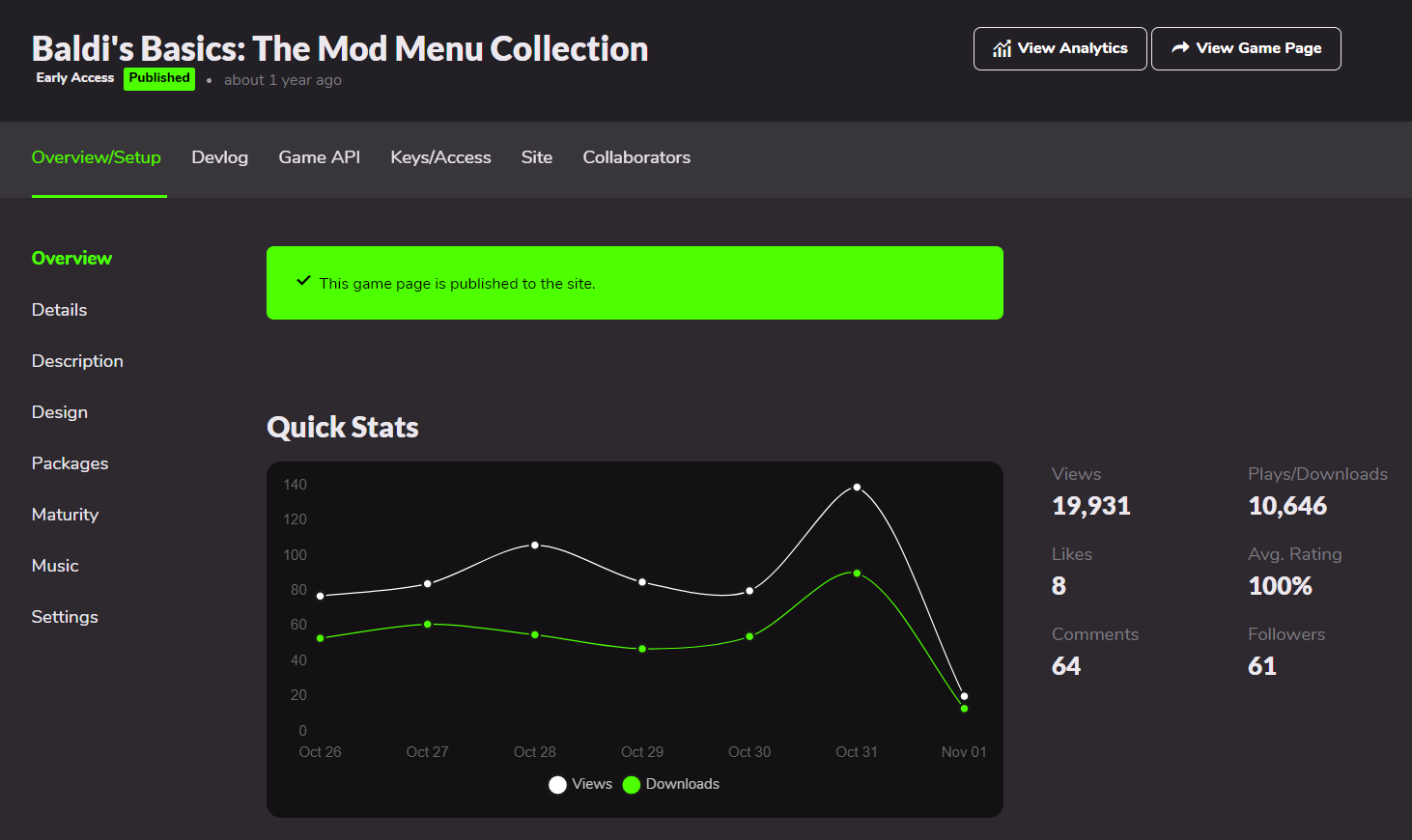Open the Description sidebar section
Image resolution: width=1412 pixels, height=840 pixels.
[77, 361]
